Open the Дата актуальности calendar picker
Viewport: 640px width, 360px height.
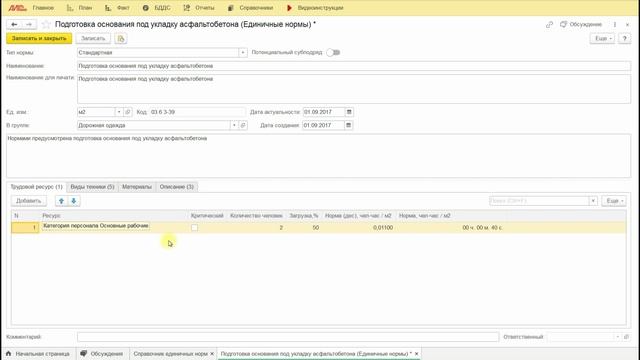pos(349,112)
